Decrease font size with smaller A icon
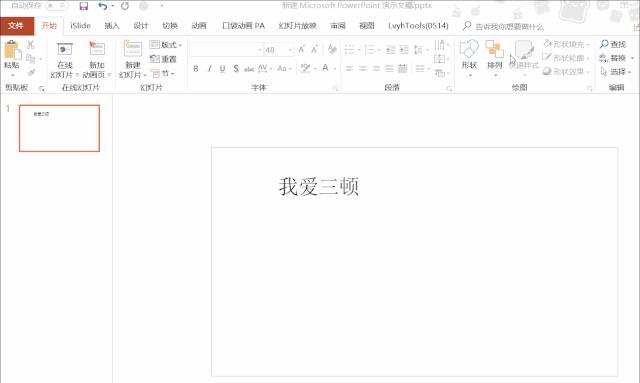This screenshot has width=640, height=383. pyautogui.click(x=314, y=50)
